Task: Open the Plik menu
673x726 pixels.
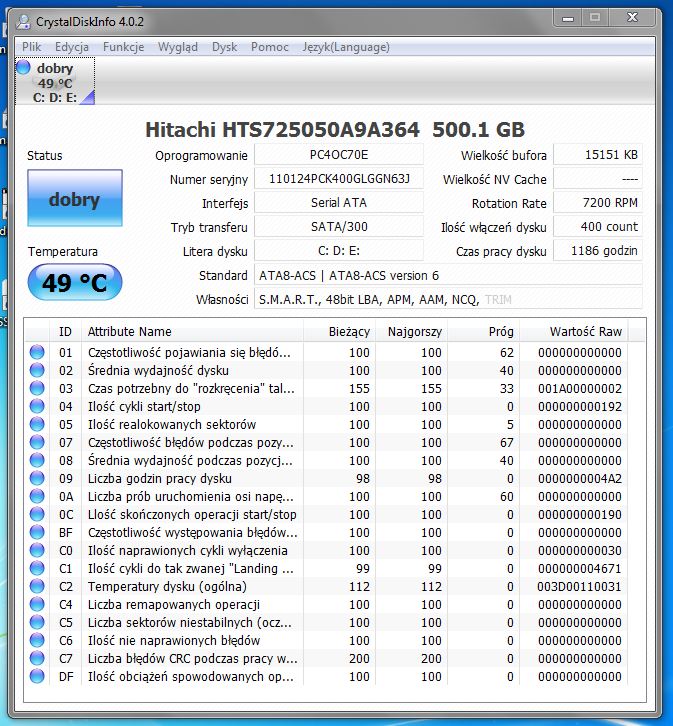Action: [x=31, y=47]
